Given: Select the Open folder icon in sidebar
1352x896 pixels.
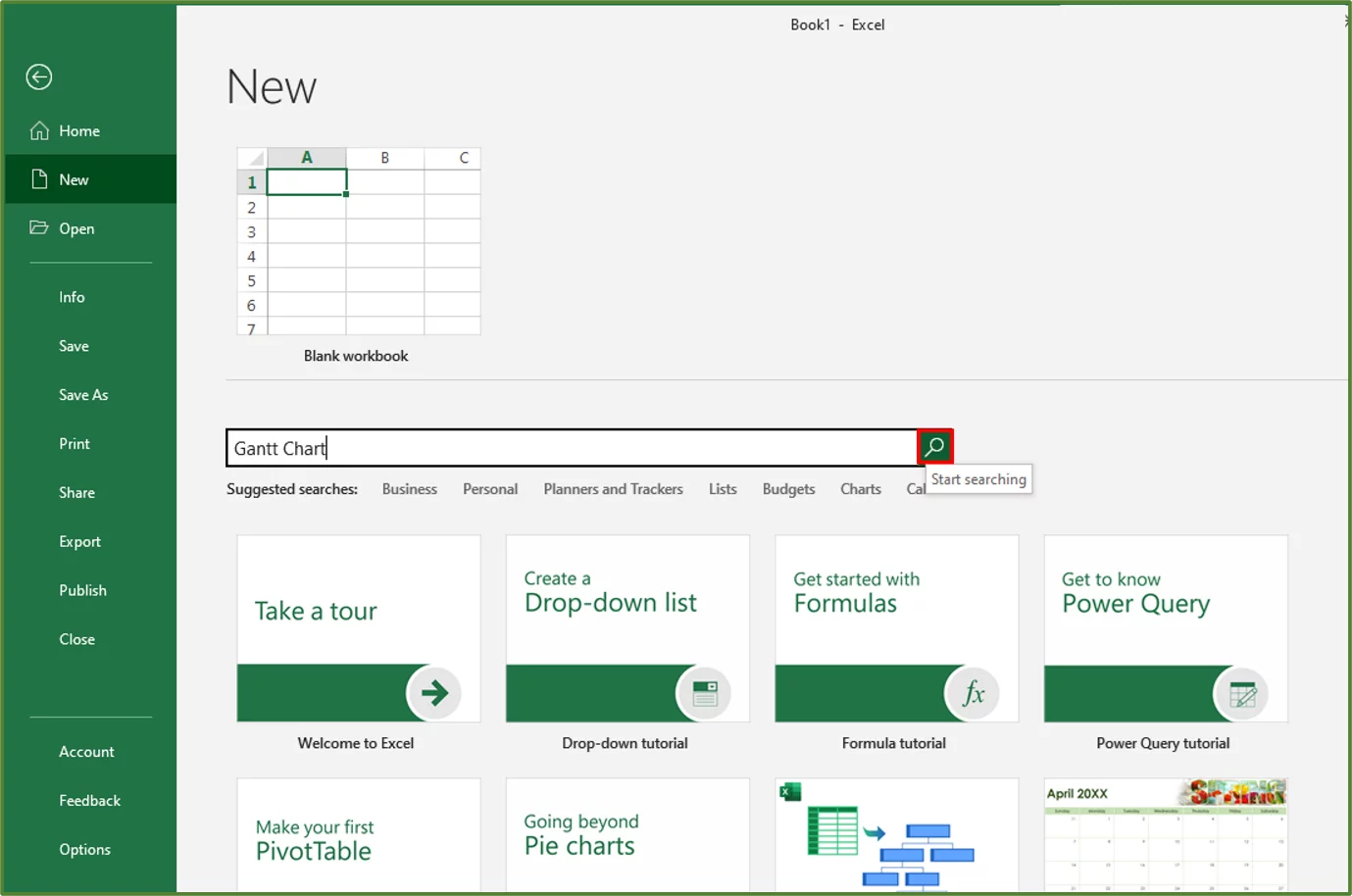Looking at the screenshot, I should (x=40, y=227).
